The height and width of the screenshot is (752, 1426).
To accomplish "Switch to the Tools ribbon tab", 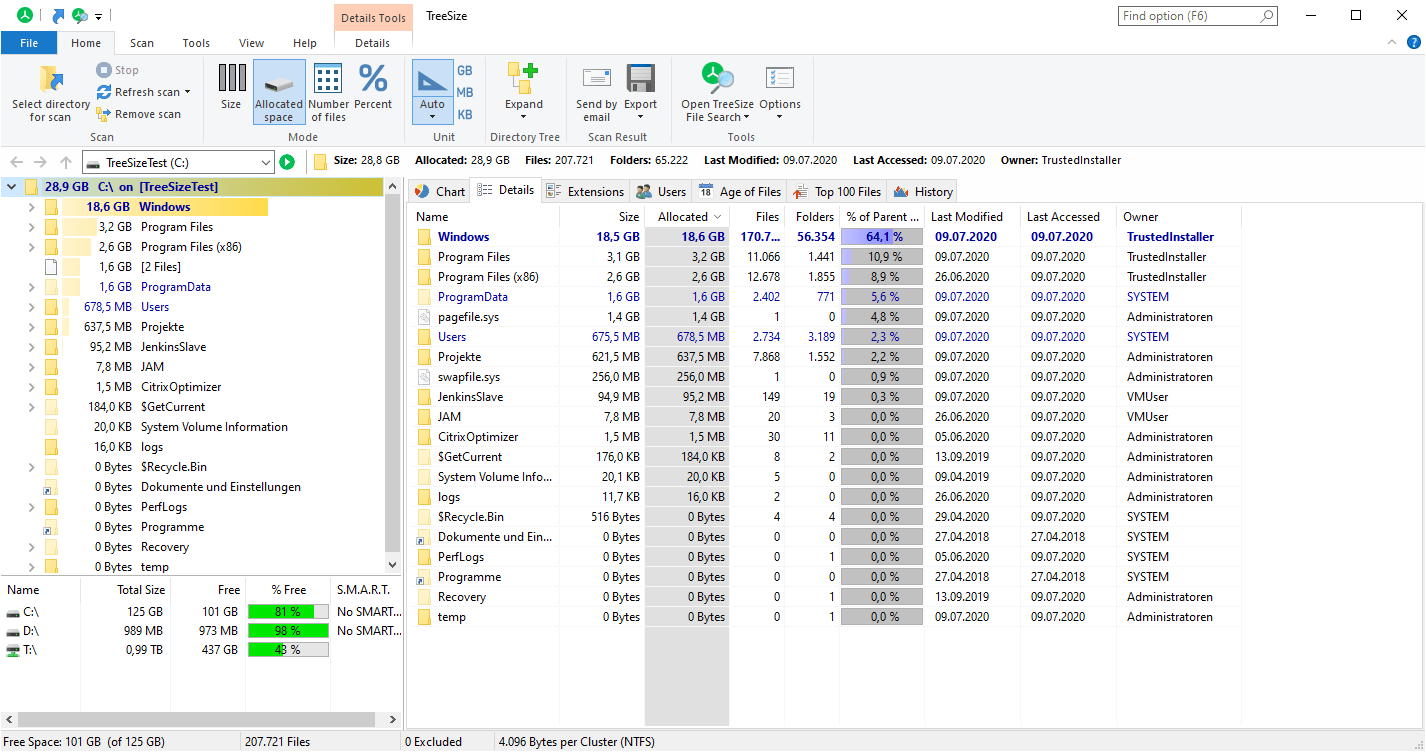I will click(196, 43).
